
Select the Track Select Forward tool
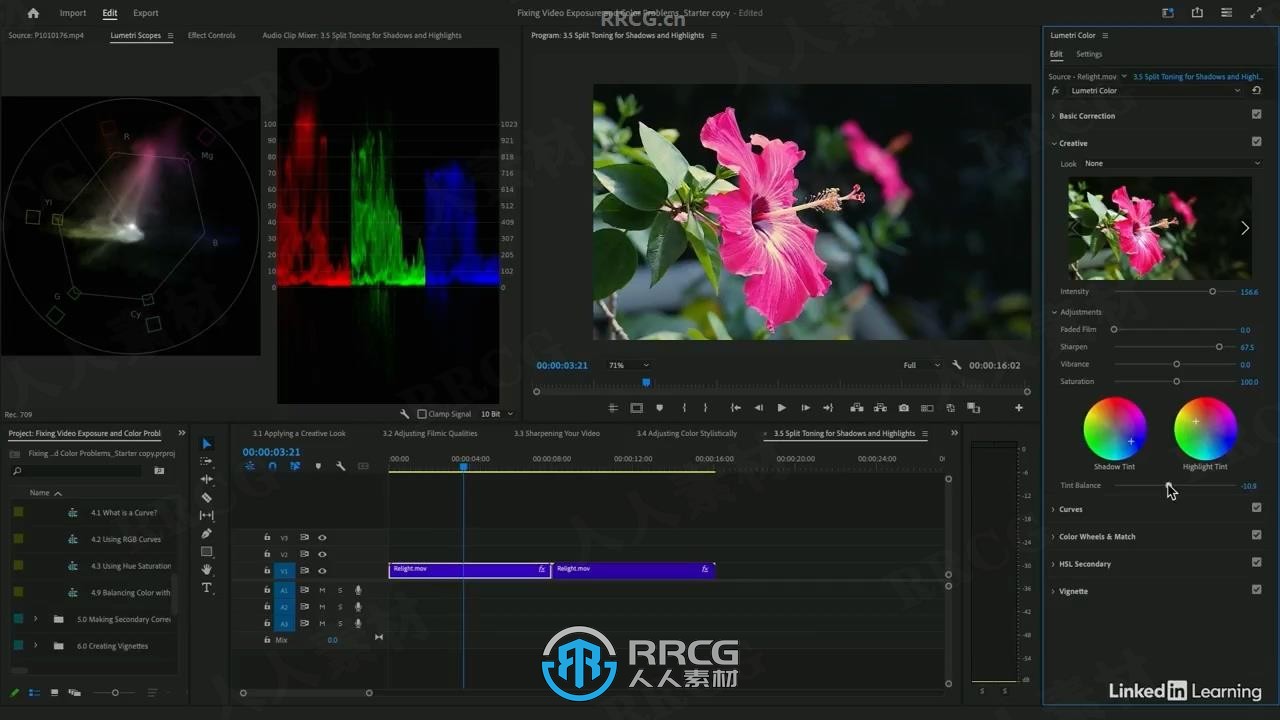coord(207,462)
